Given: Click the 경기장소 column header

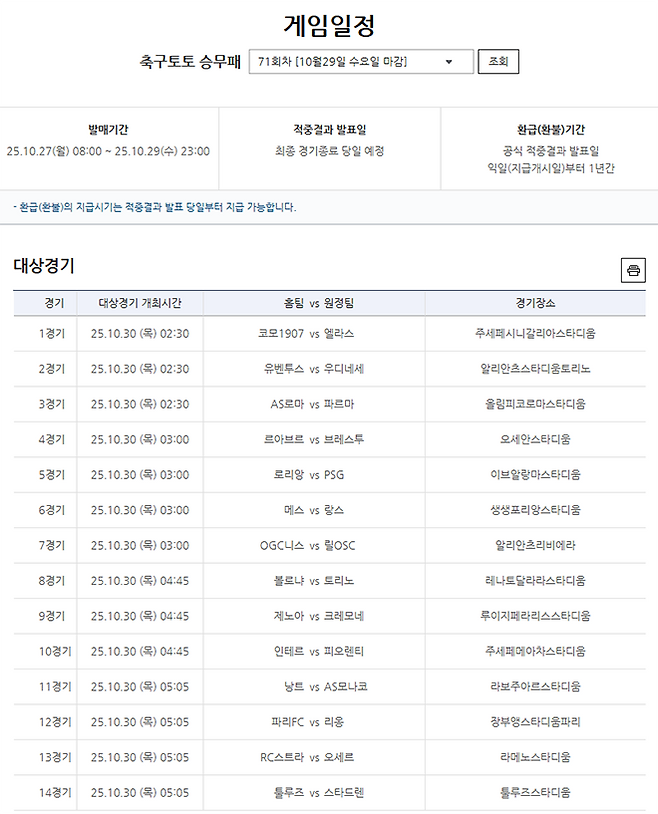Looking at the screenshot, I should [x=535, y=303].
